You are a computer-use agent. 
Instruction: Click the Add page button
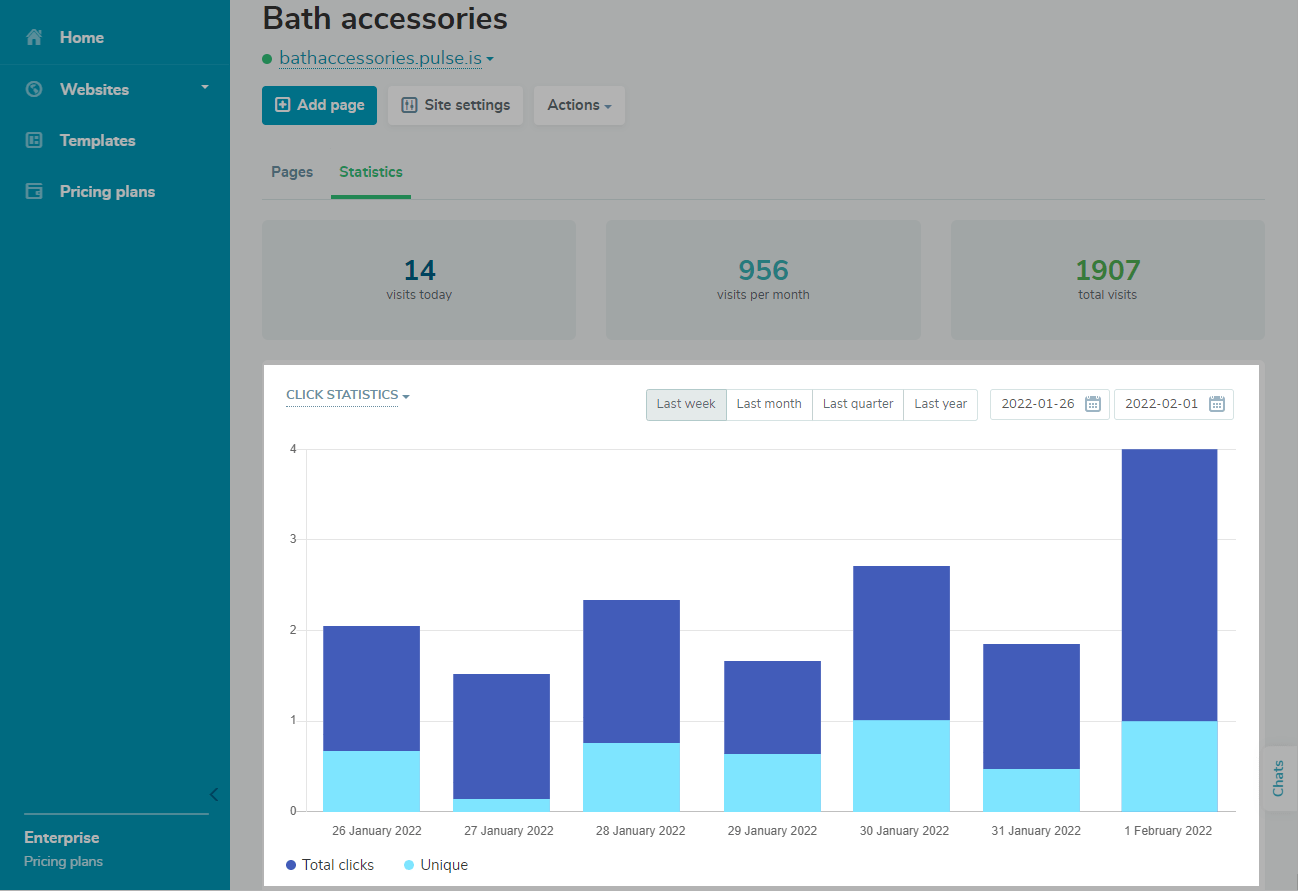click(319, 105)
